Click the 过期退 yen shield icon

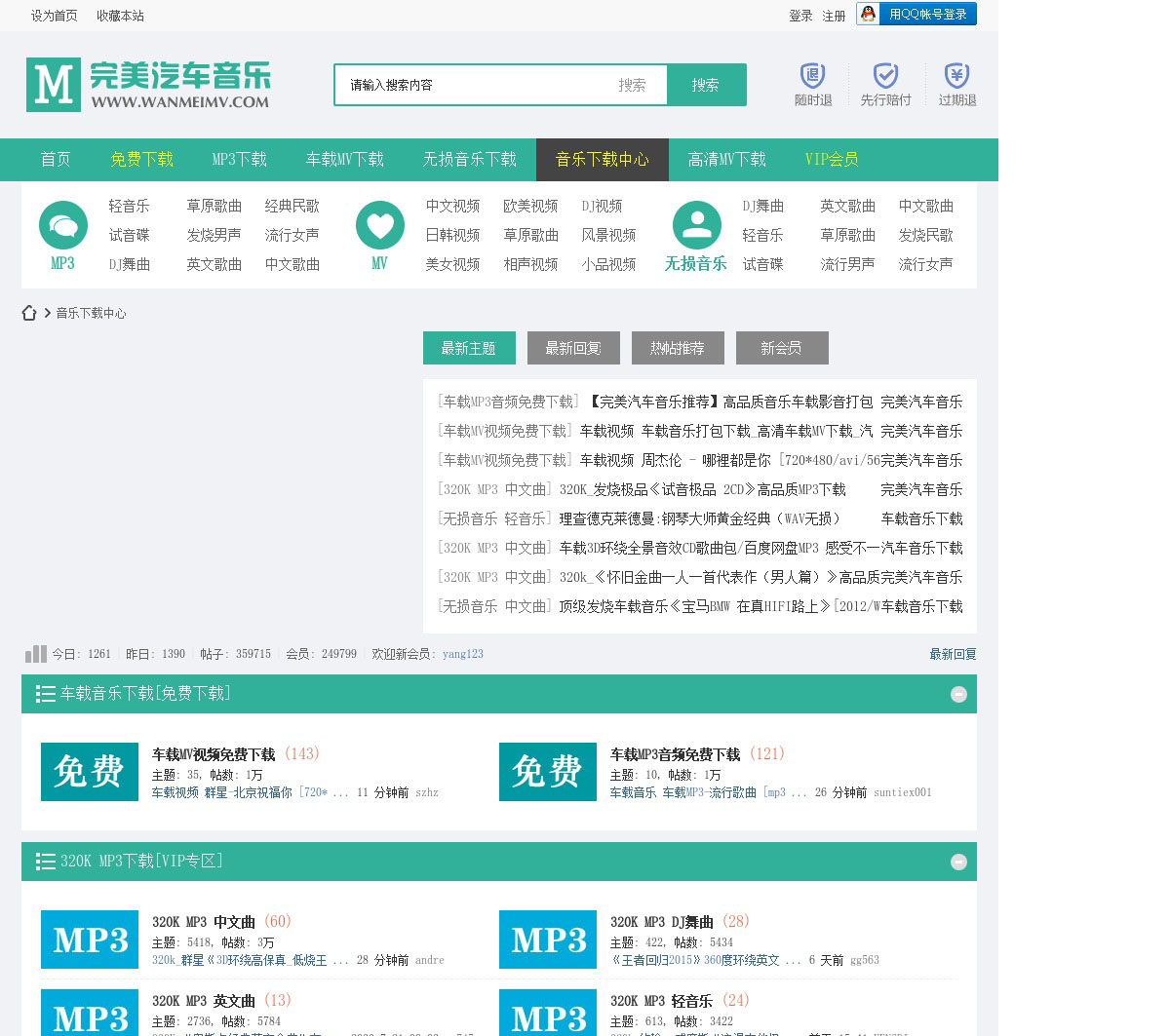coord(956,76)
